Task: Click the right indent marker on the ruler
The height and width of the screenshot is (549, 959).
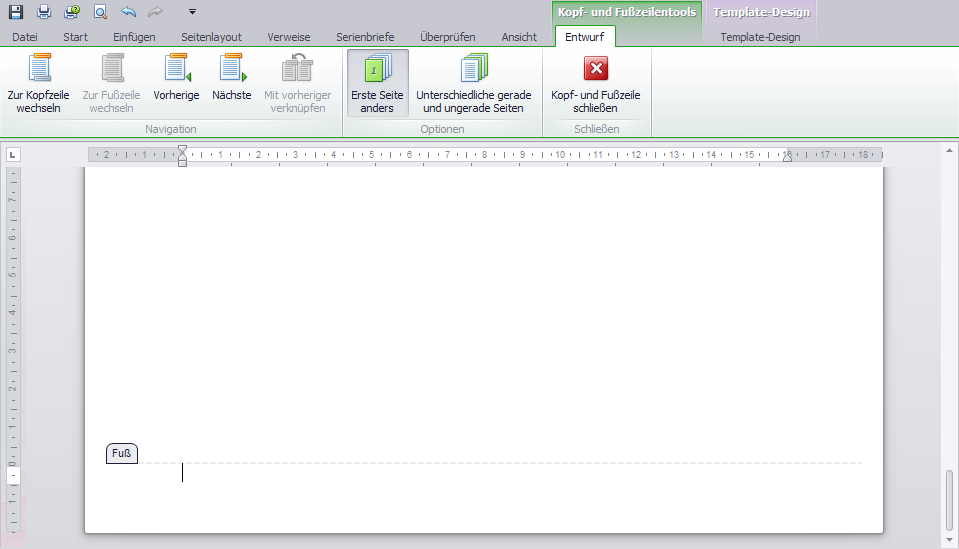Action: click(788, 157)
